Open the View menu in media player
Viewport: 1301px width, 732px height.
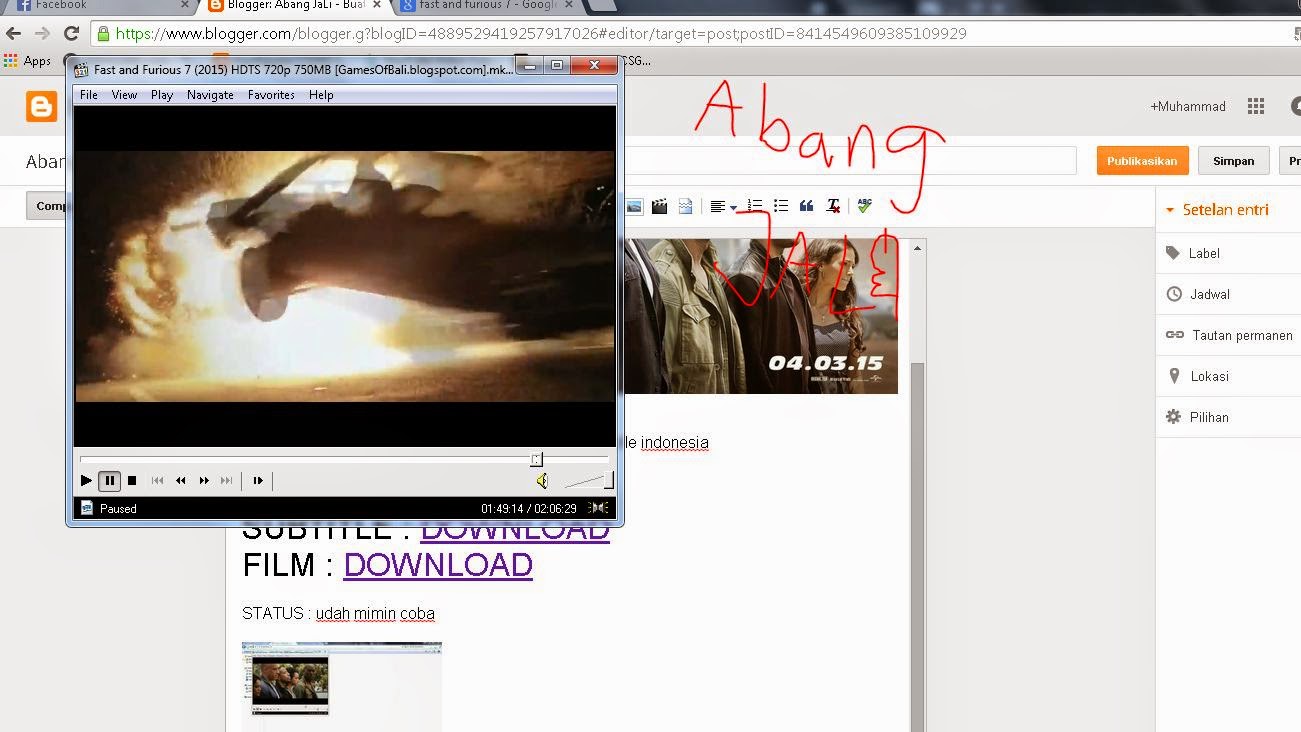(x=124, y=95)
